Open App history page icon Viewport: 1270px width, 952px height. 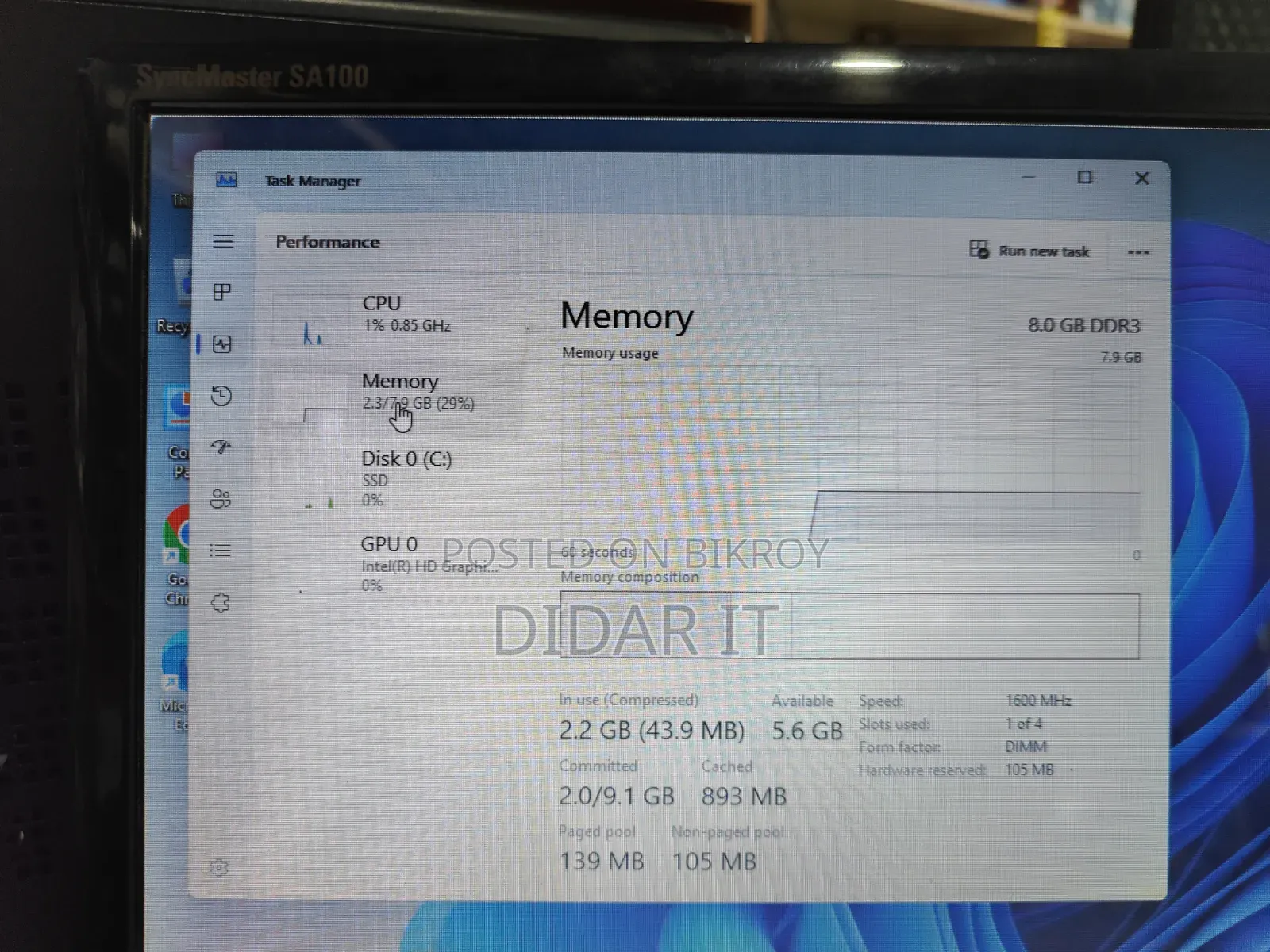(x=221, y=395)
